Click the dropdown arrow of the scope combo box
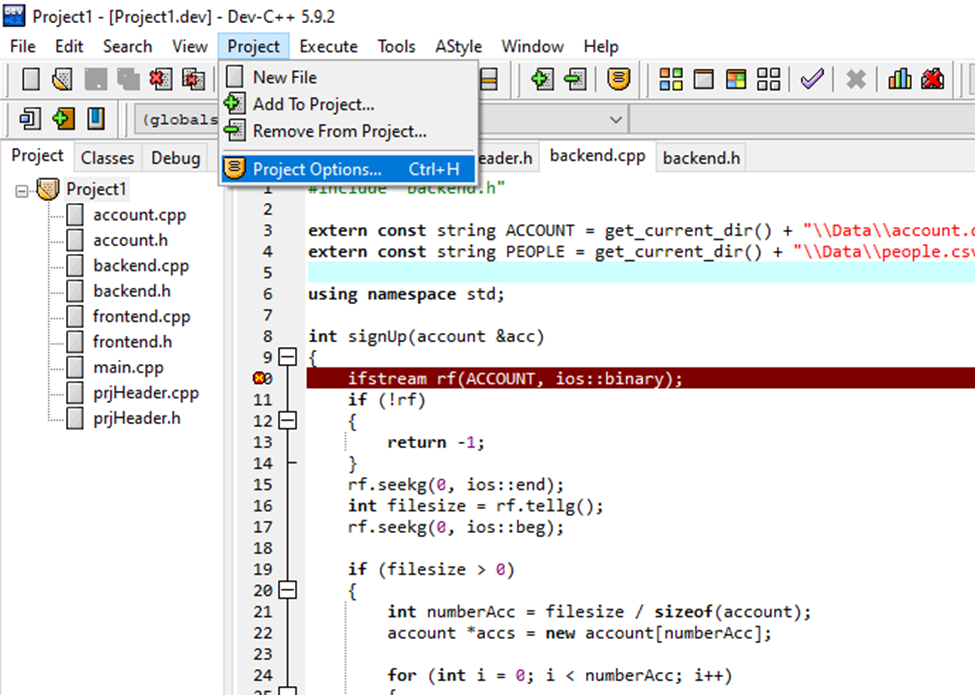Image resolution: width=975 pixels, height=695 pixels. pyautogui.click(x=616, y=119)
